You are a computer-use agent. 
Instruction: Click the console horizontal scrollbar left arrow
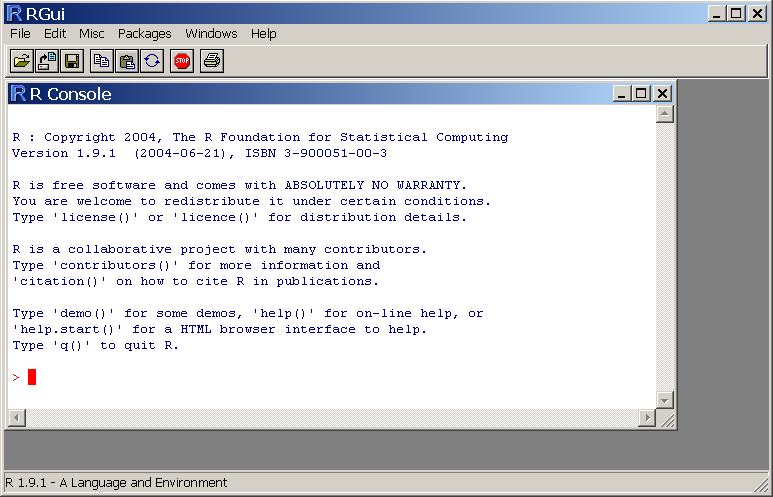tap(16, 418)
